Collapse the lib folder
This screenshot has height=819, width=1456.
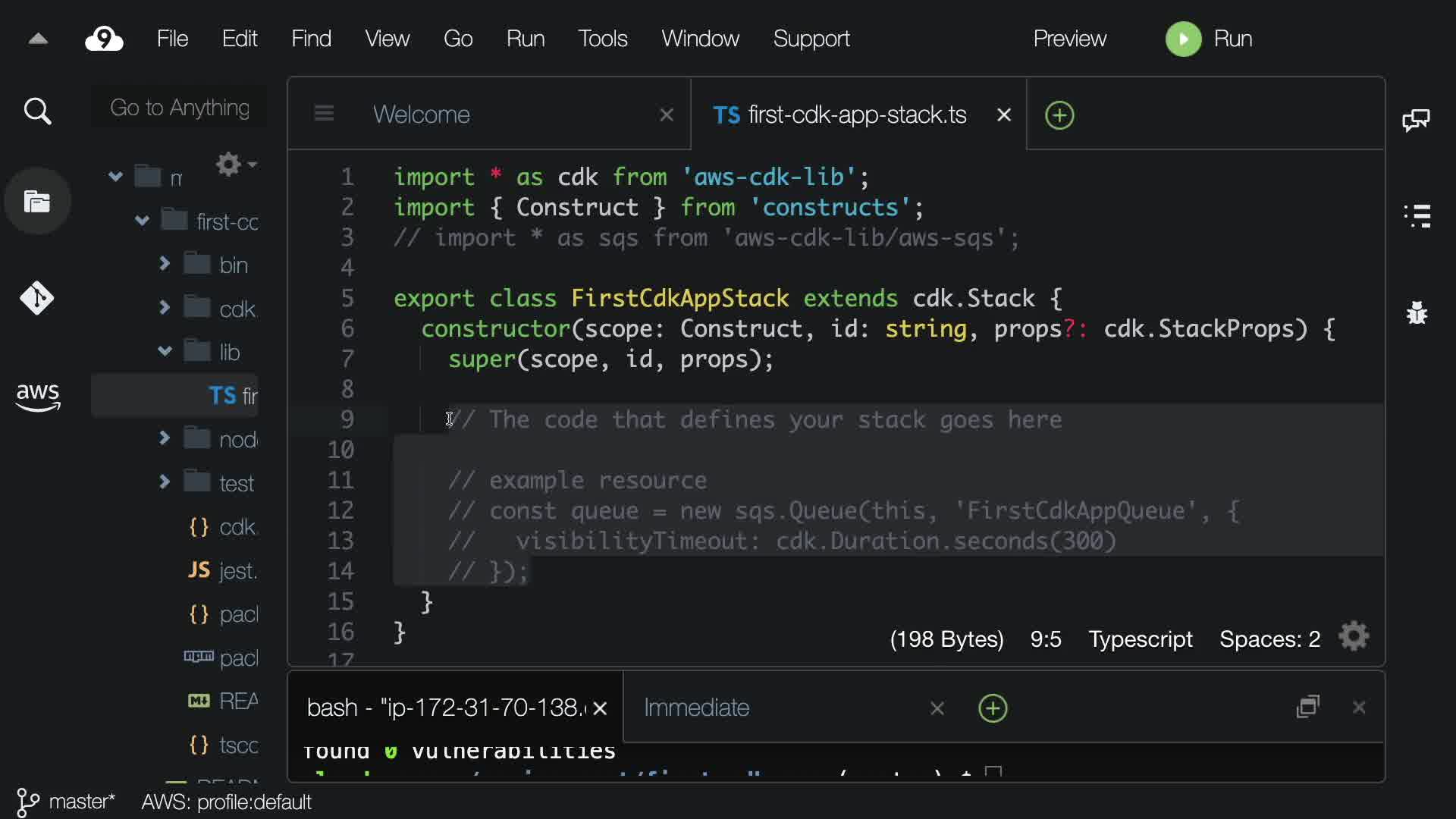click(164, 351)
